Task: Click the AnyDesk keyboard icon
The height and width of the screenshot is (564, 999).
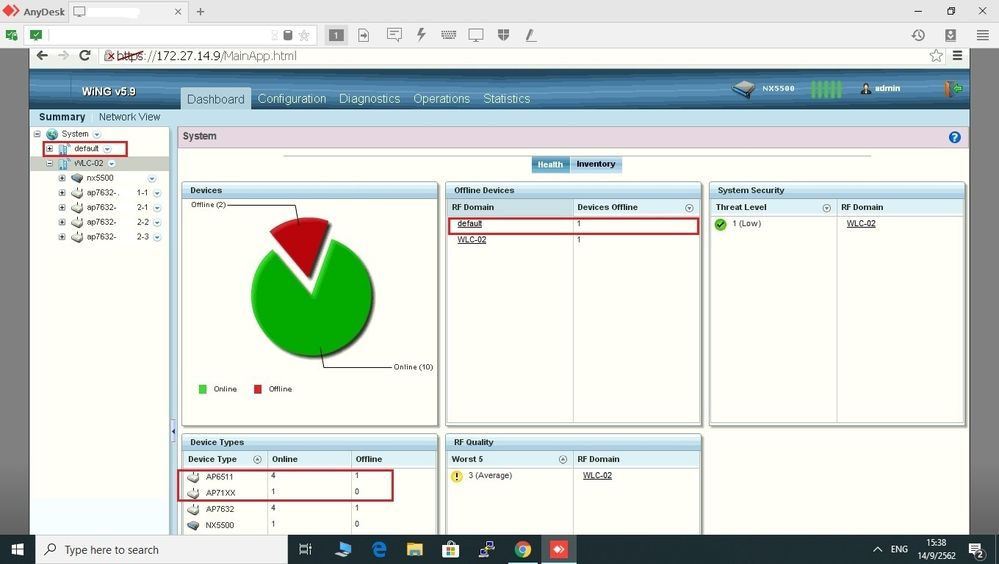Action: [448, 35]
